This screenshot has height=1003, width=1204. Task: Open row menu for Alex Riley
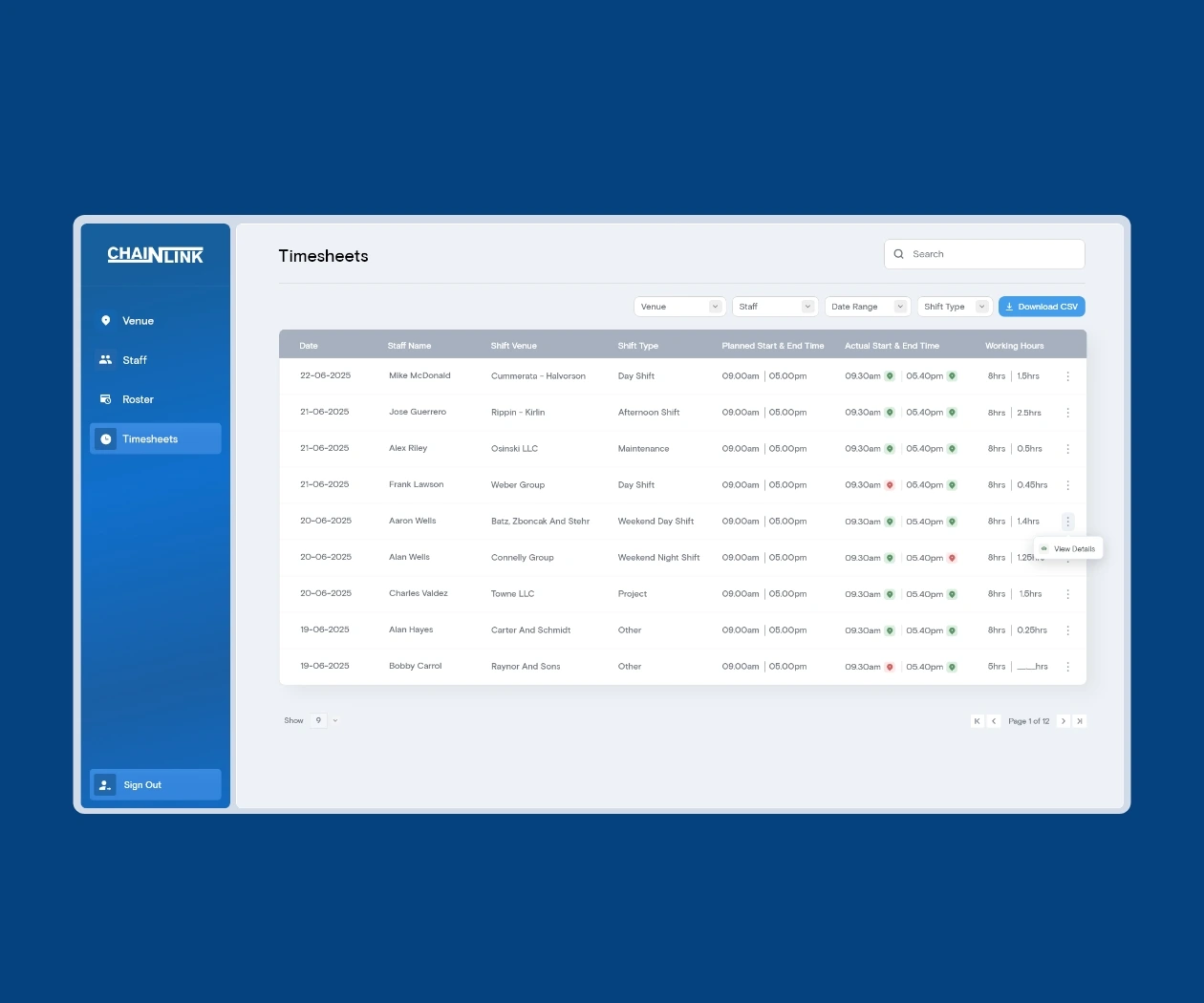point(1067,449)
